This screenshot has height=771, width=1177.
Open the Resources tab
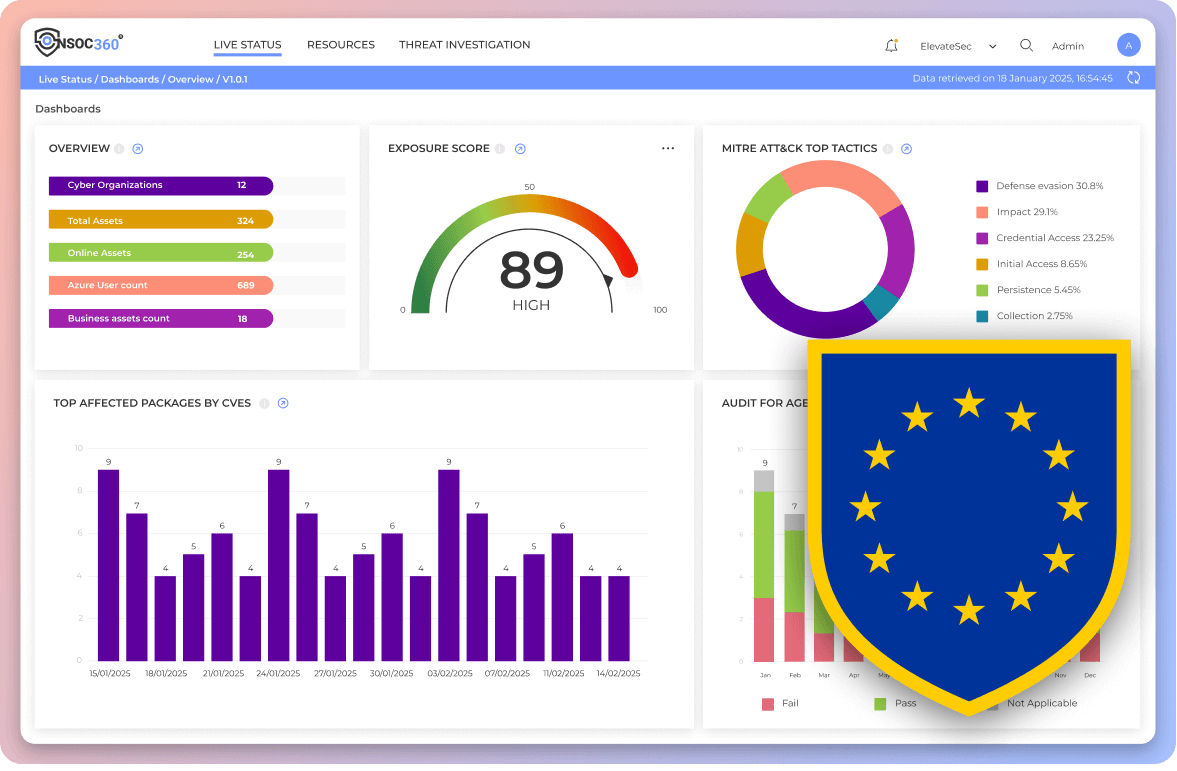tap(341, 45)
